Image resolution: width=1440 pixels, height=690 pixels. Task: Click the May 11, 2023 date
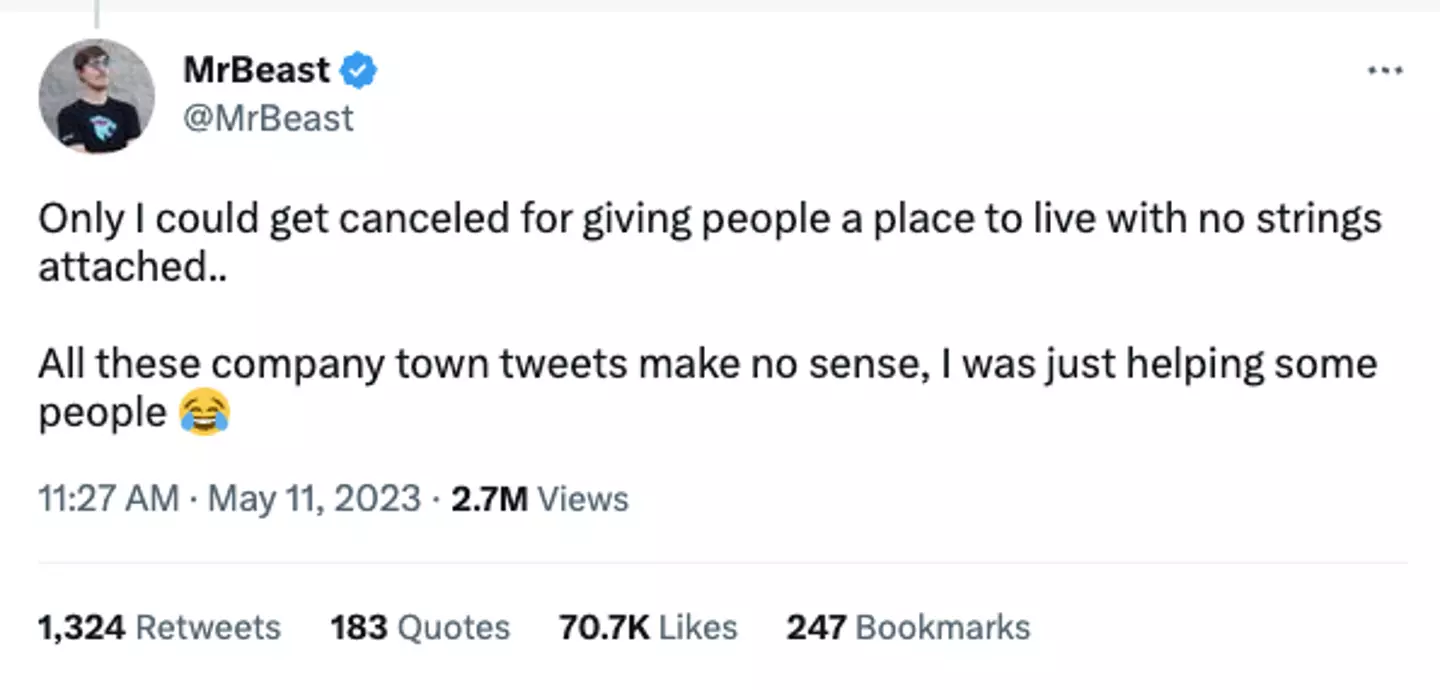(x=314, y=498)
